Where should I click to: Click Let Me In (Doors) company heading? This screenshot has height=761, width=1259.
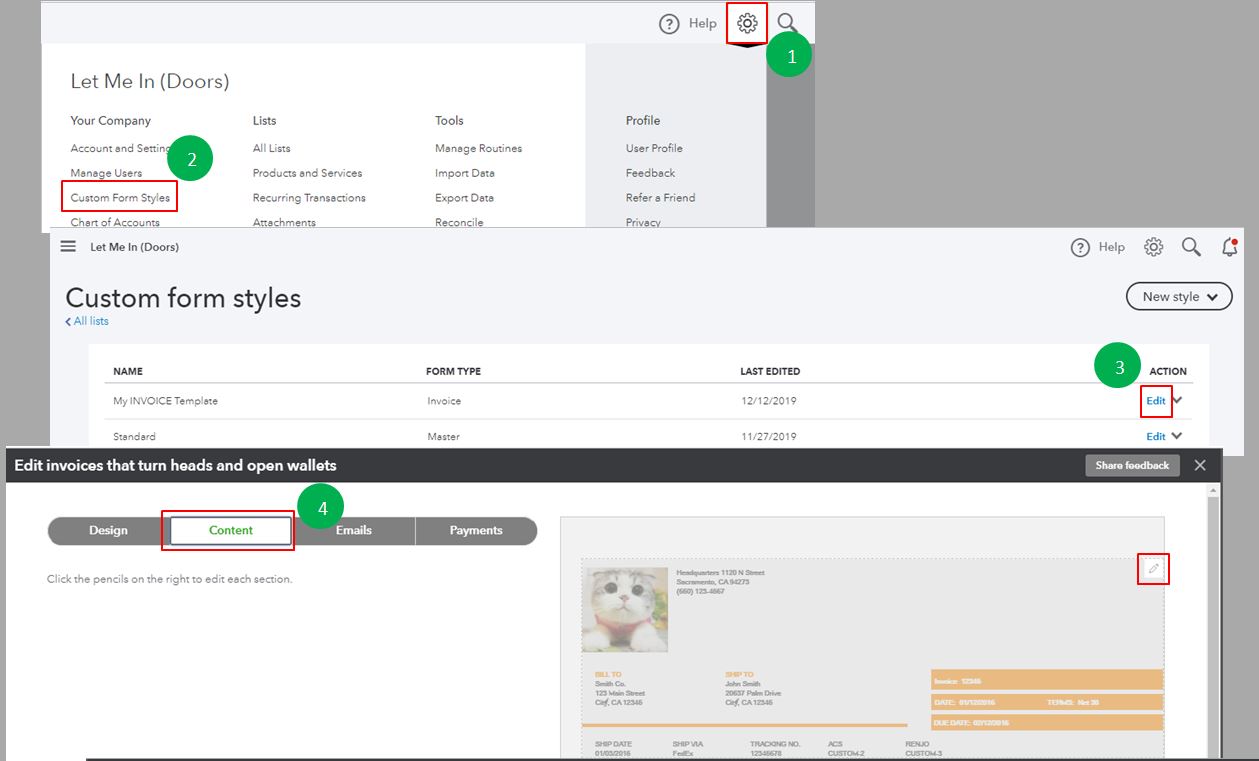pos(150,81)
